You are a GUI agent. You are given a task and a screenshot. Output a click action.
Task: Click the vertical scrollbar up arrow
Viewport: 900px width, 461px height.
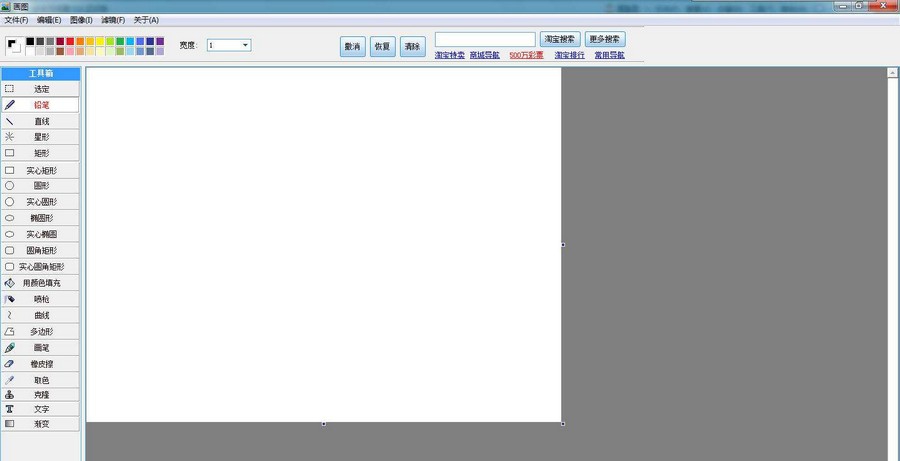pos(893,73)
